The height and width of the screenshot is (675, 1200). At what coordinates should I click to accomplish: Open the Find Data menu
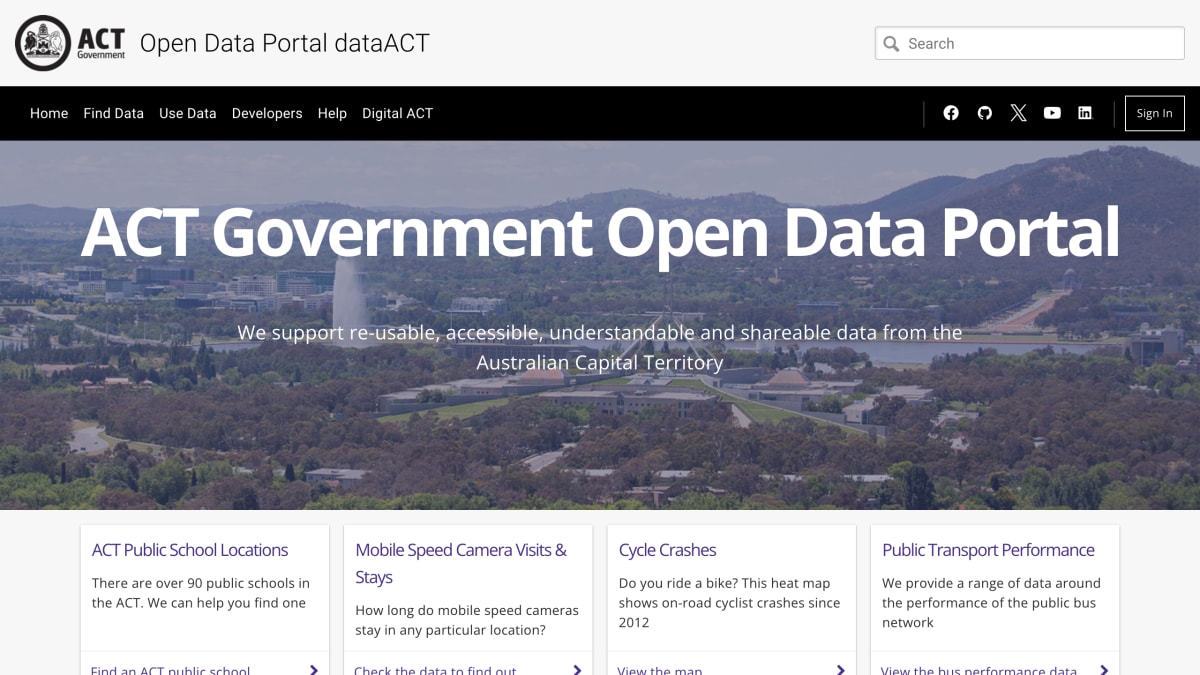click(113, 113)
